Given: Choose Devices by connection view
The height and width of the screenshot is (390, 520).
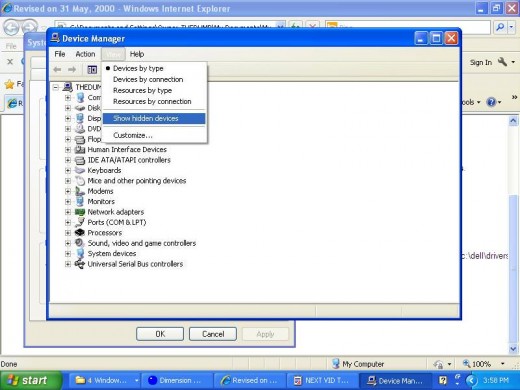Looking at the screenshot, I should click(148, 79).
